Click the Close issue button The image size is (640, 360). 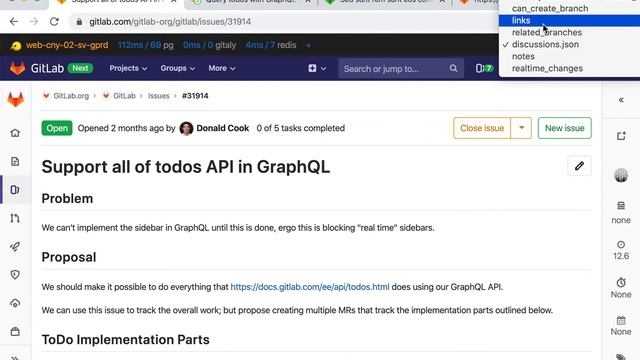(x=482, y=128)
